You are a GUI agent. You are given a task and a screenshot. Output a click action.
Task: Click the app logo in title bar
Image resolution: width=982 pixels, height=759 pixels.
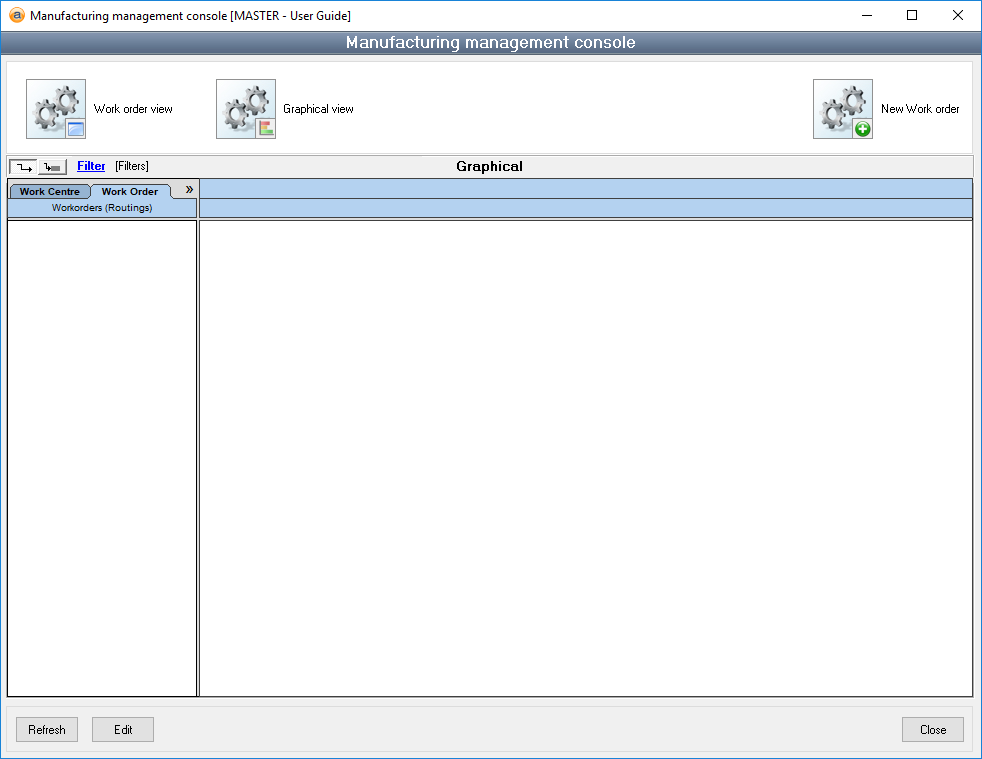pyautogui.click(x=16, y=15)
